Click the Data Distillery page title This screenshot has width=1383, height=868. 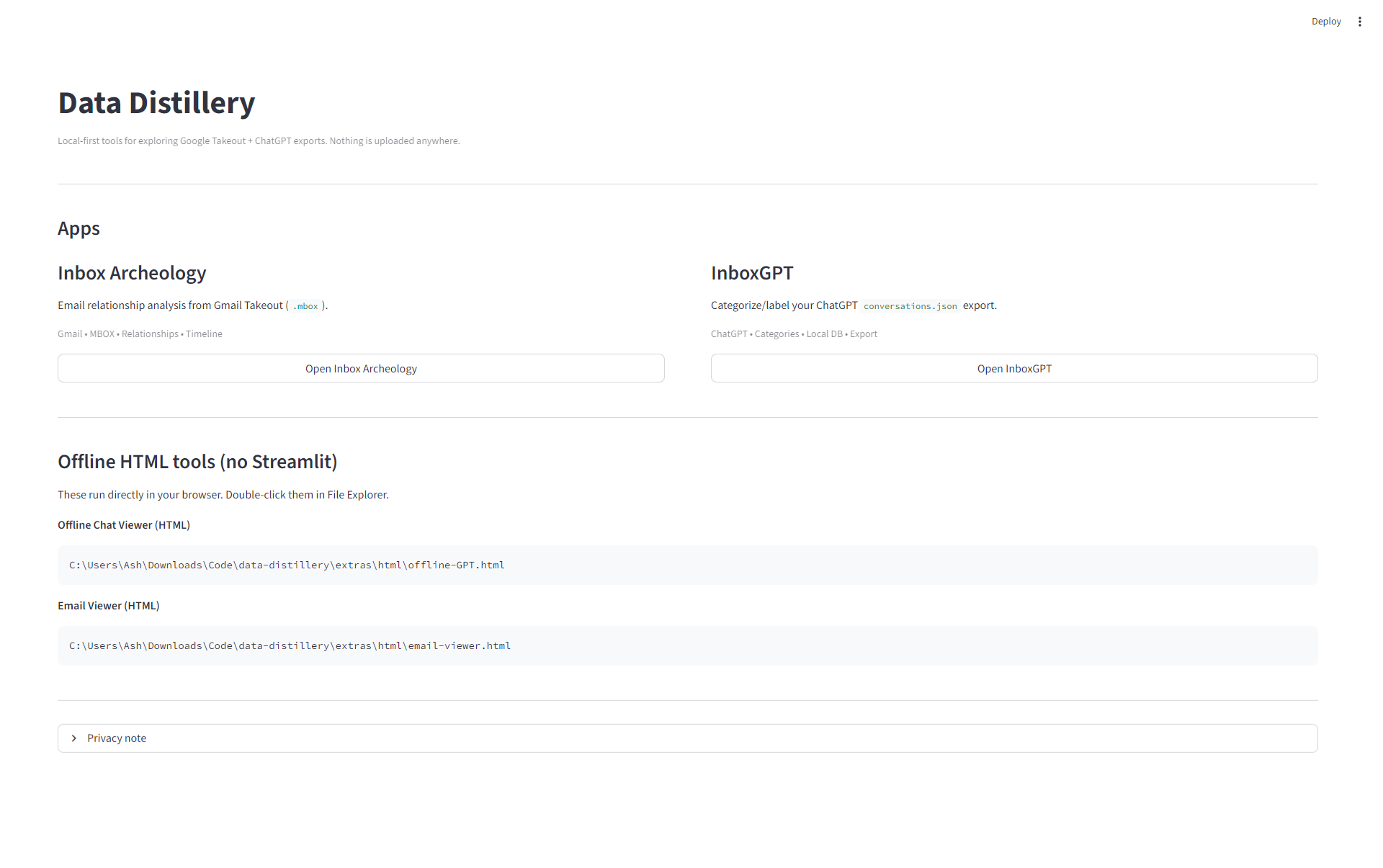[x=156, y=103]
